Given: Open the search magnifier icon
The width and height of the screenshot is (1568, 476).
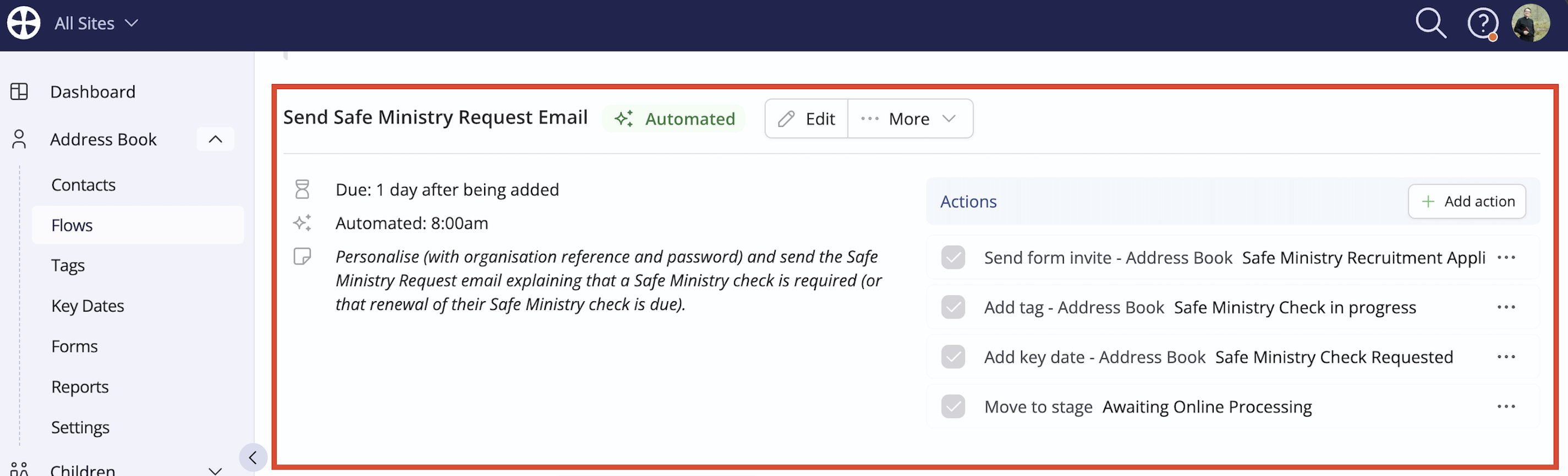Looking at the screenshot, I should pos(1430,24).
